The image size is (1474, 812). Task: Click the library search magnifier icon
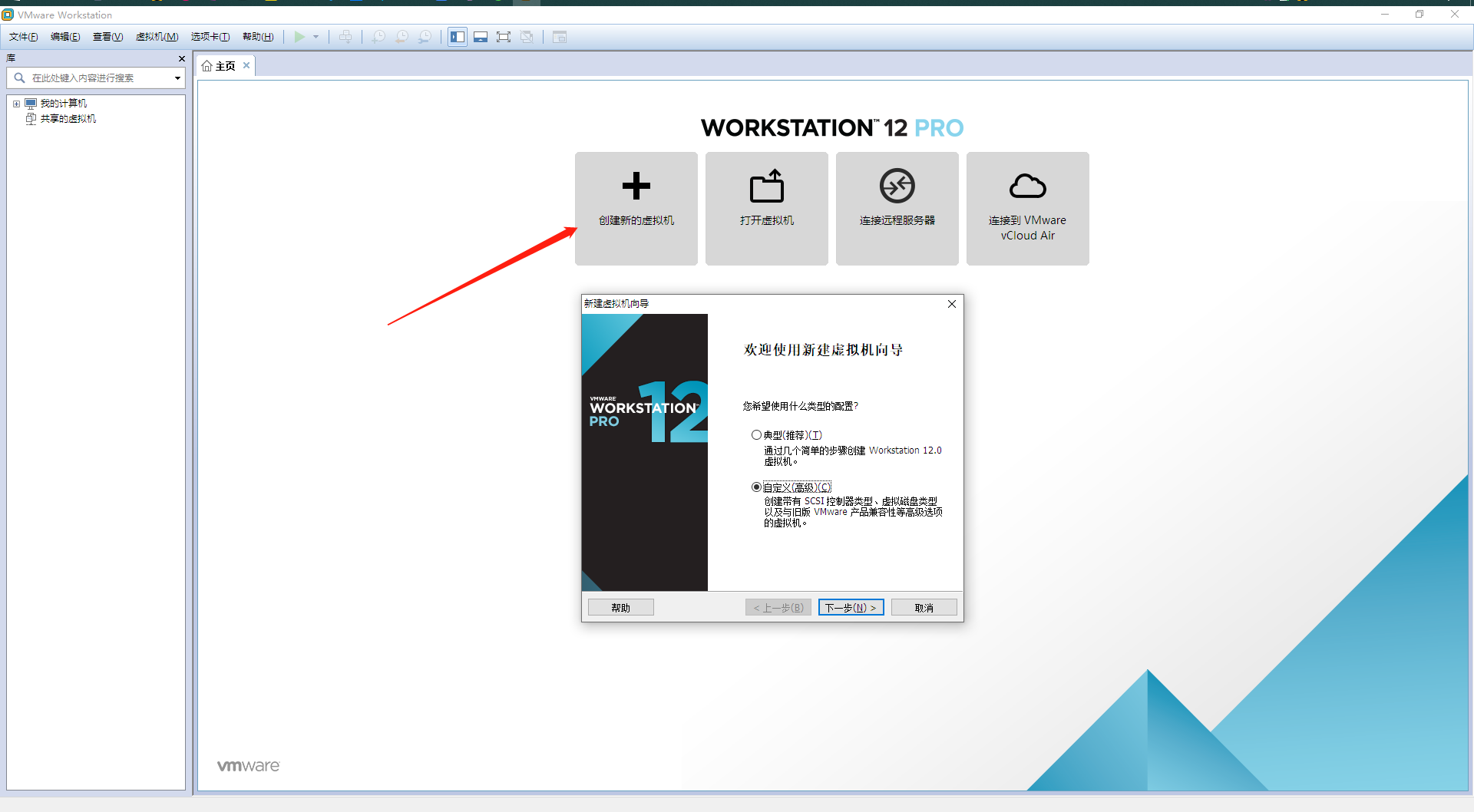click(x=19, y=78)
